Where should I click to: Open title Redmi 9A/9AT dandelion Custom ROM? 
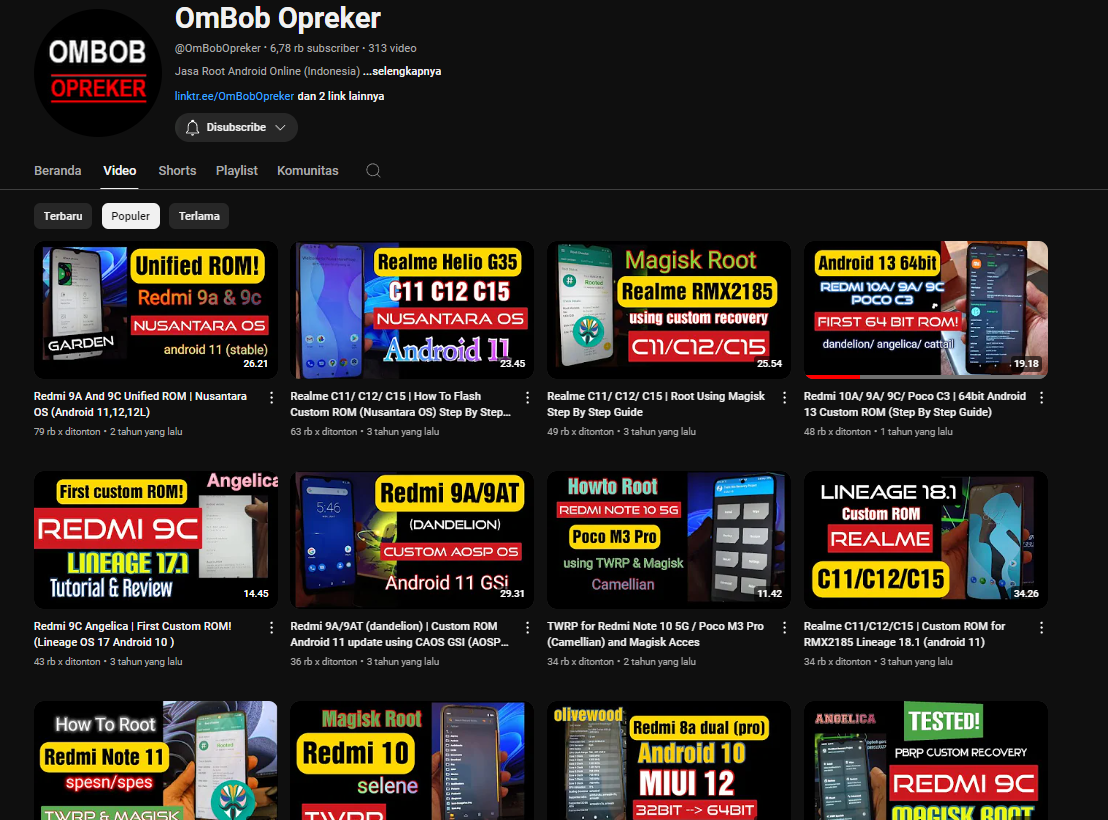coord(400,634)
